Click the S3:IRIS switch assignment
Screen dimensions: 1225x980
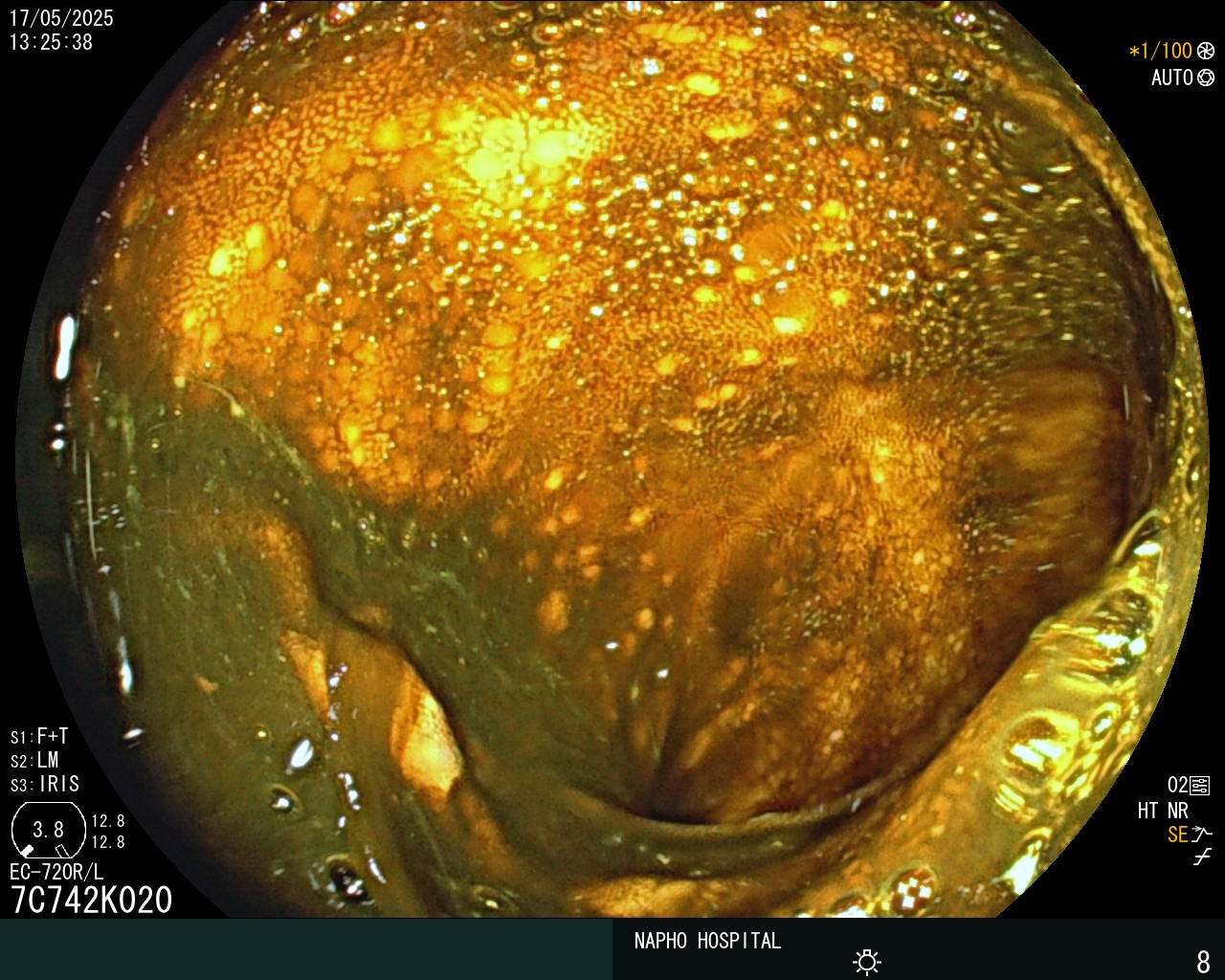(x=45, y=785)
